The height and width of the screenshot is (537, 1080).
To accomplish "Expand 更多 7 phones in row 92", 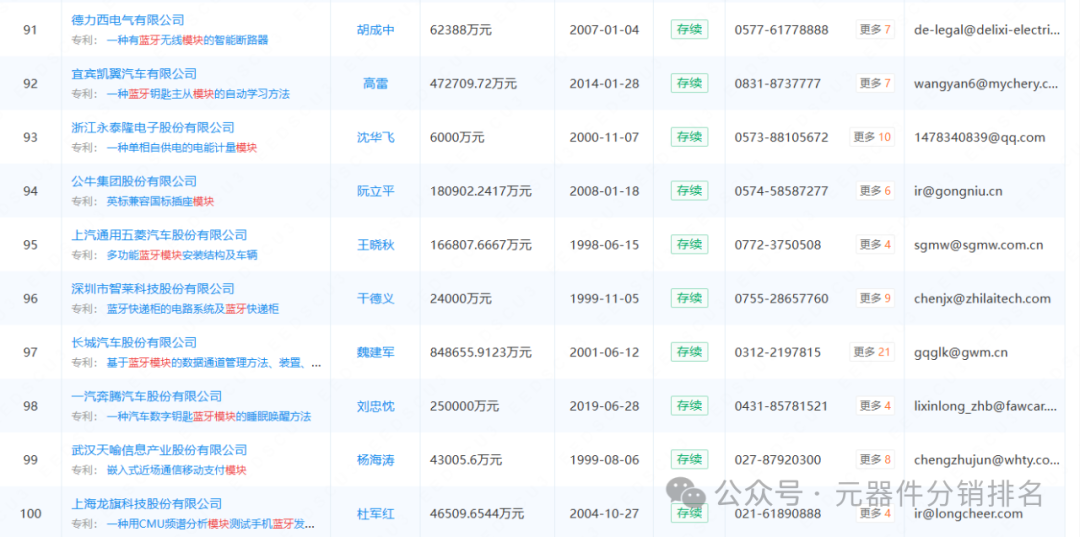I will click(x=875, y=83).
